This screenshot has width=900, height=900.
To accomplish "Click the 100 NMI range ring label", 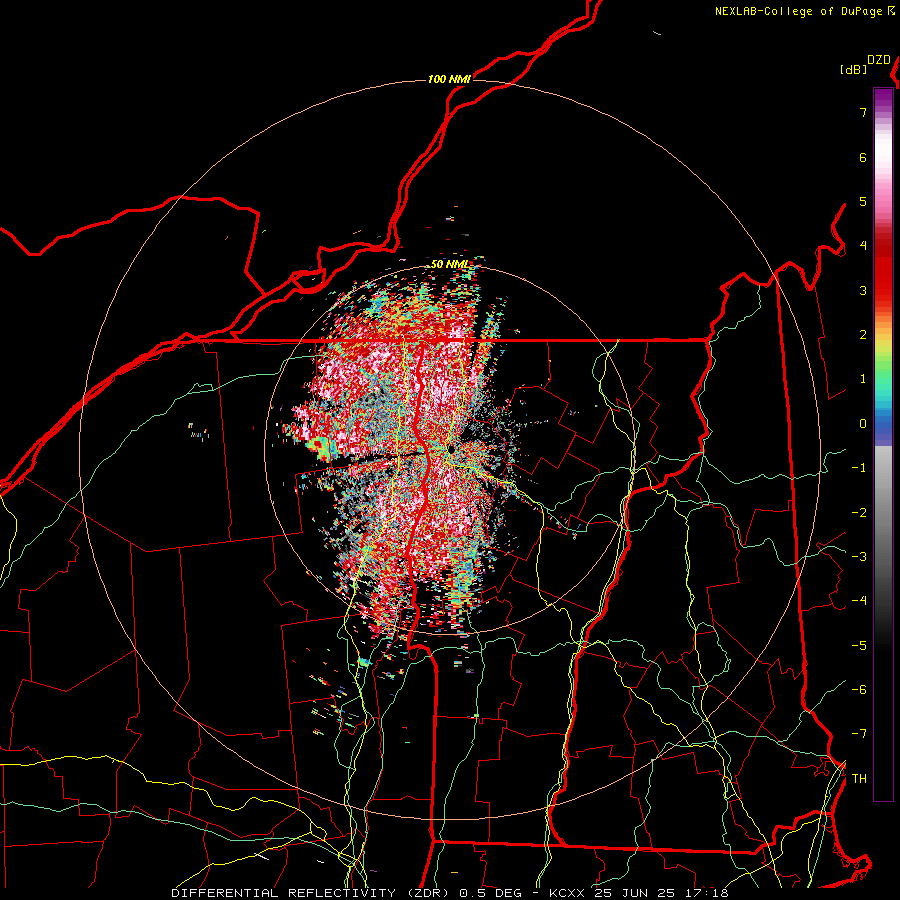I will click(449, 79).
